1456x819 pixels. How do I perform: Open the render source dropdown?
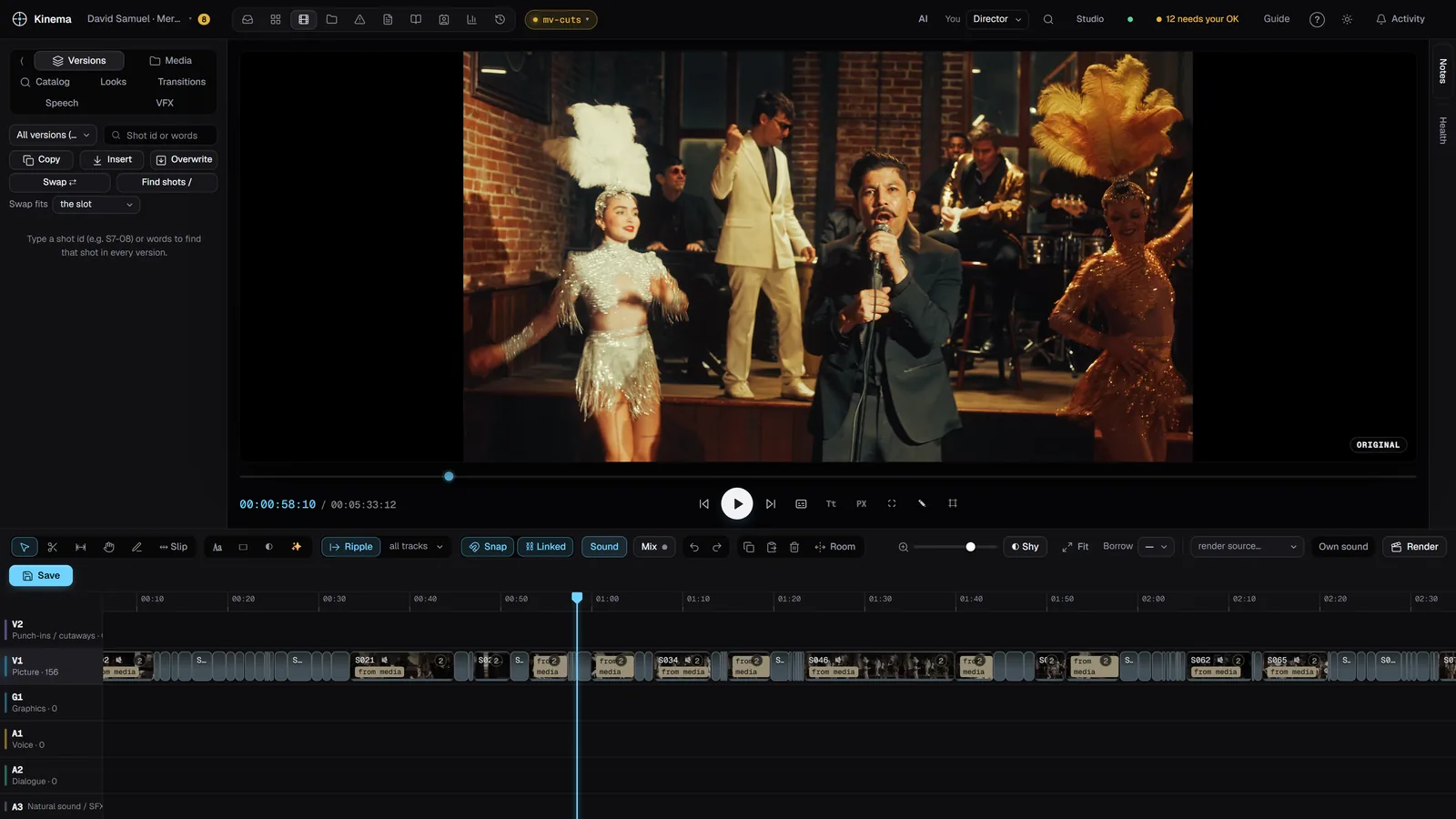1247,547
